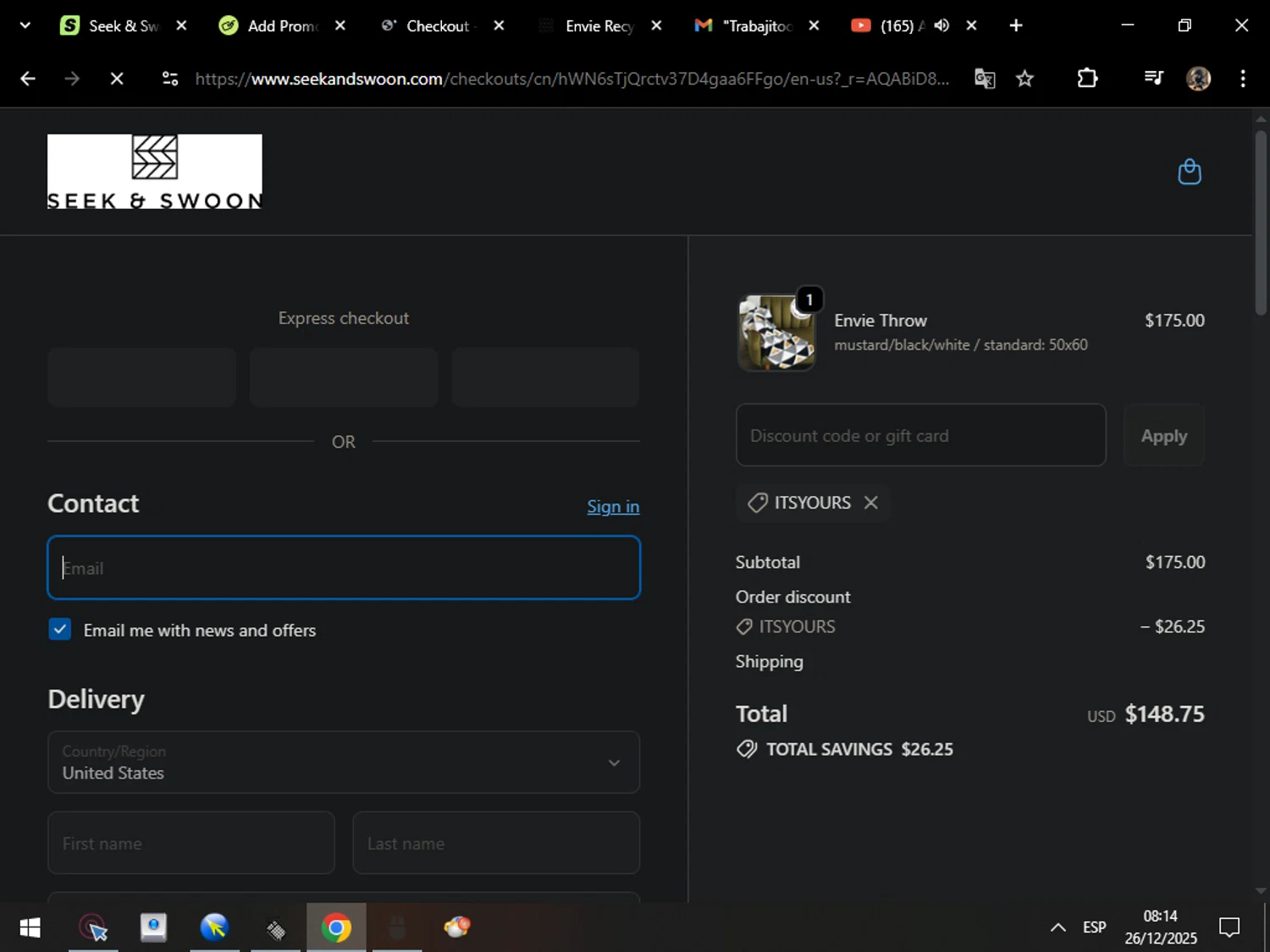
Task: Click the Sign in link
Action: click(613, 506)
